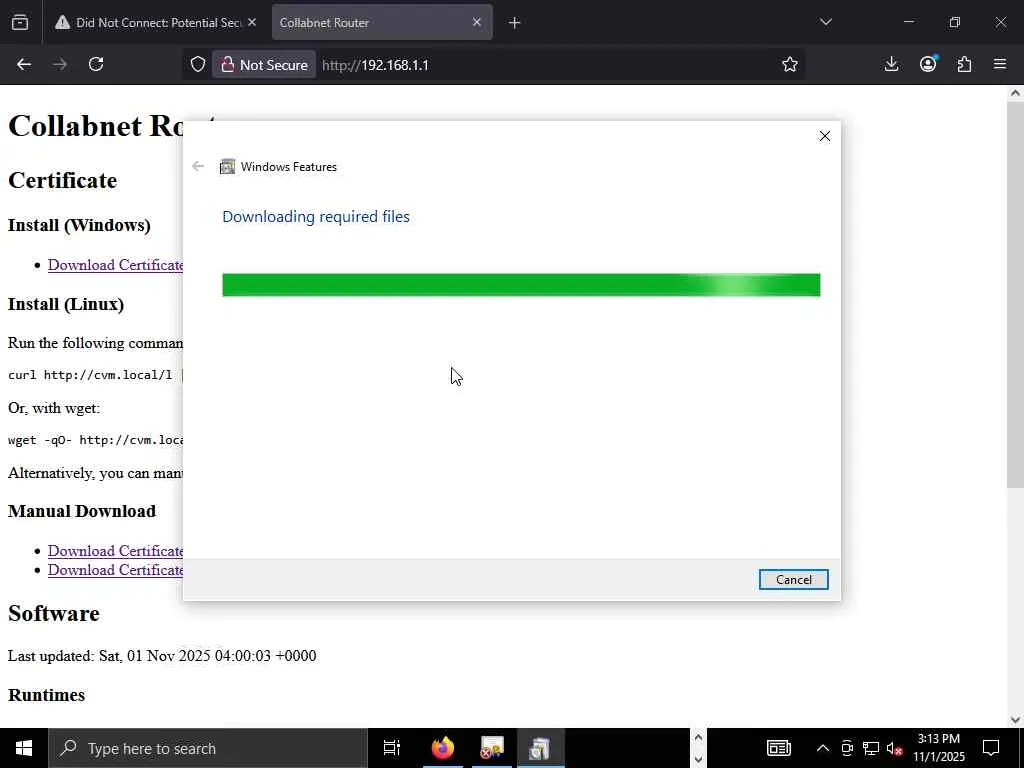The width and height of the screenshot is (1024, 768).
Task: Click the muted volume tray icon
Action: 894,748
